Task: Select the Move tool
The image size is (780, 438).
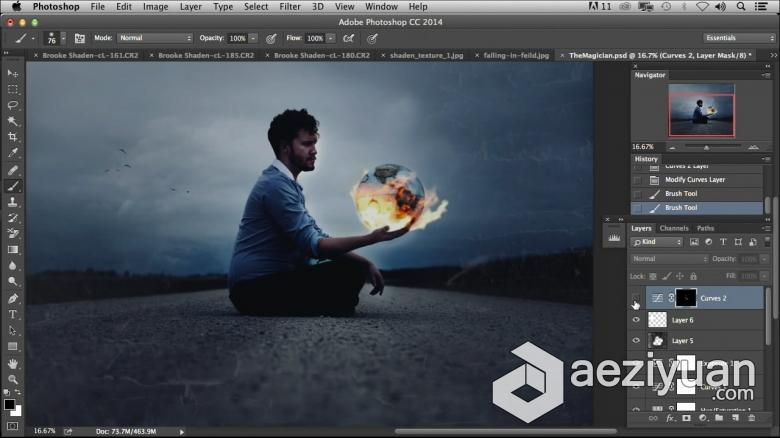Action: 12,73
